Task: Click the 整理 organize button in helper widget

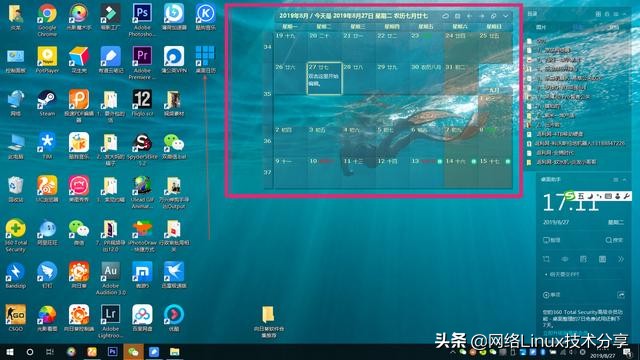Action: 551,240
